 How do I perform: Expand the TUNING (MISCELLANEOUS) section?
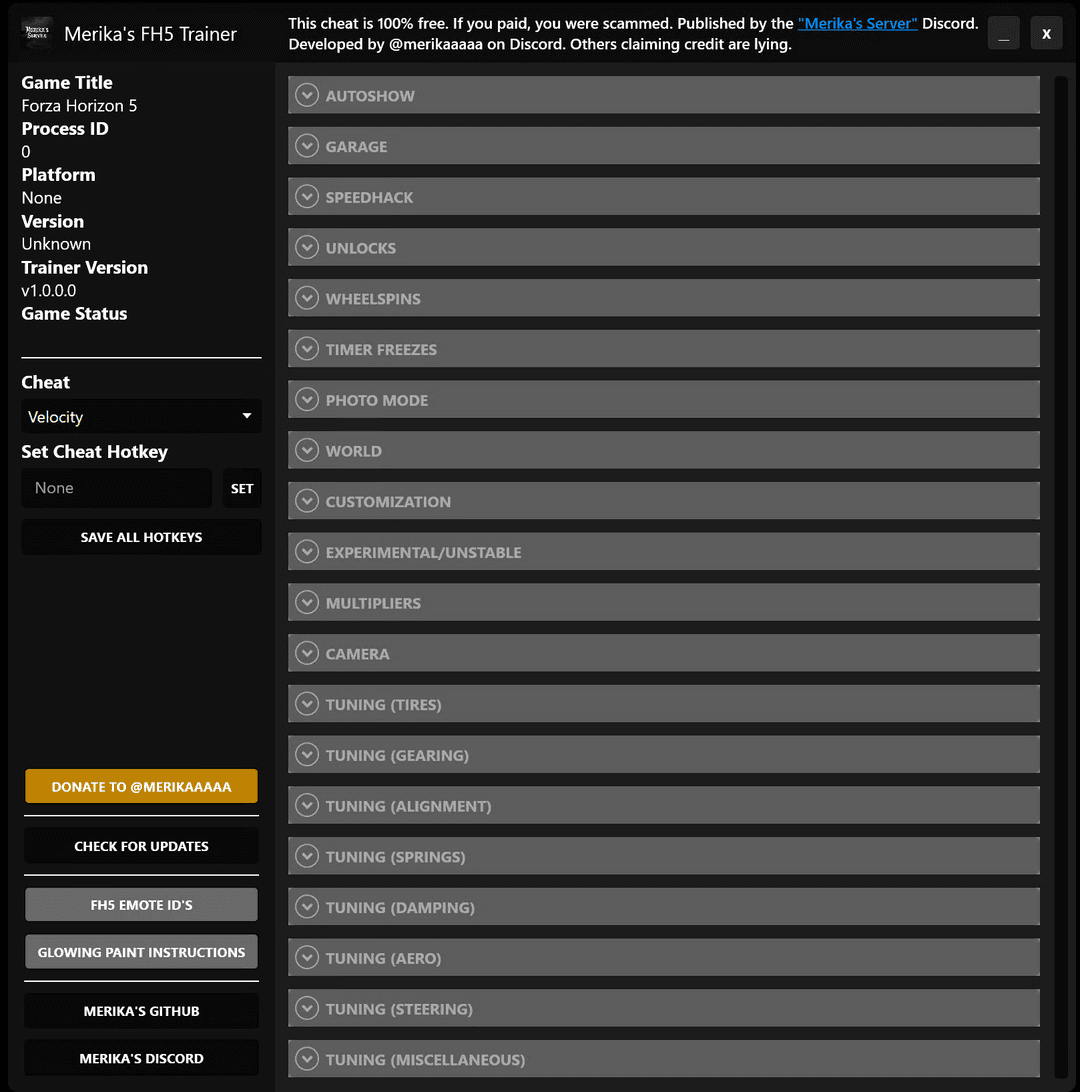point(664,1059)
